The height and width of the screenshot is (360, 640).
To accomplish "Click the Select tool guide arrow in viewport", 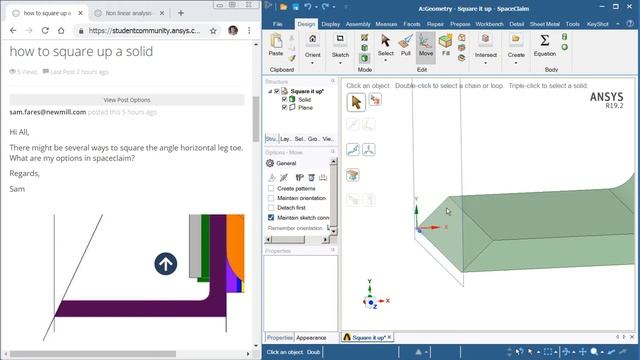I will [356, 102].
